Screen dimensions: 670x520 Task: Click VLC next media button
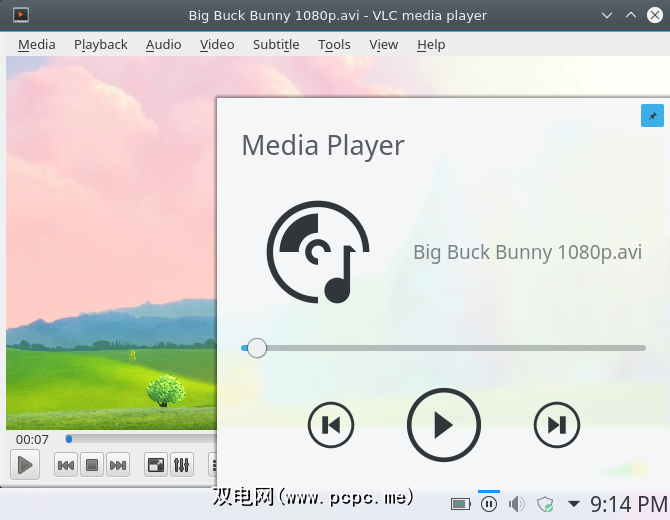[118, 464]
